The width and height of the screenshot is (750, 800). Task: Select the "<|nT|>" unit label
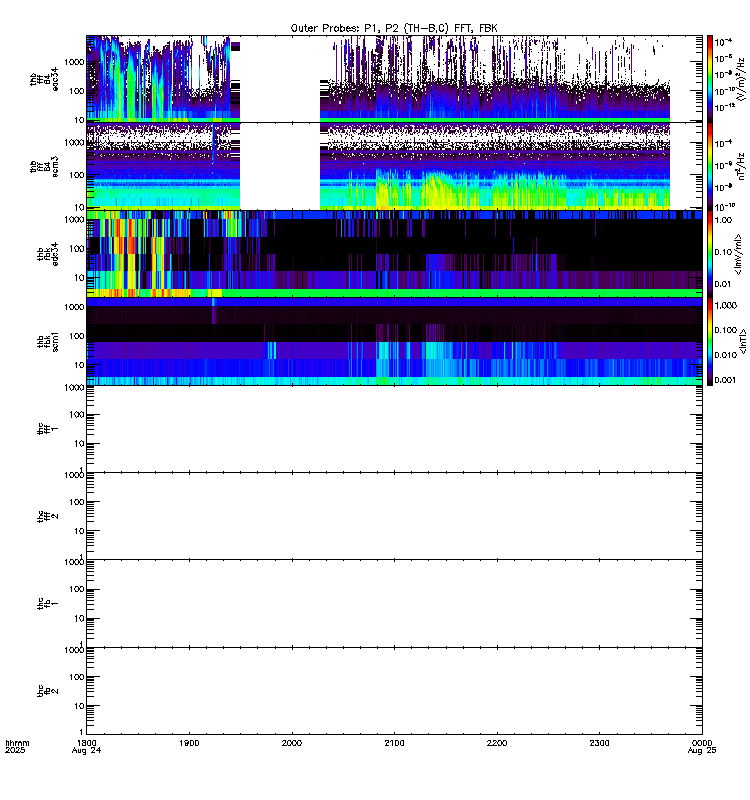click(x=743, y=341)
